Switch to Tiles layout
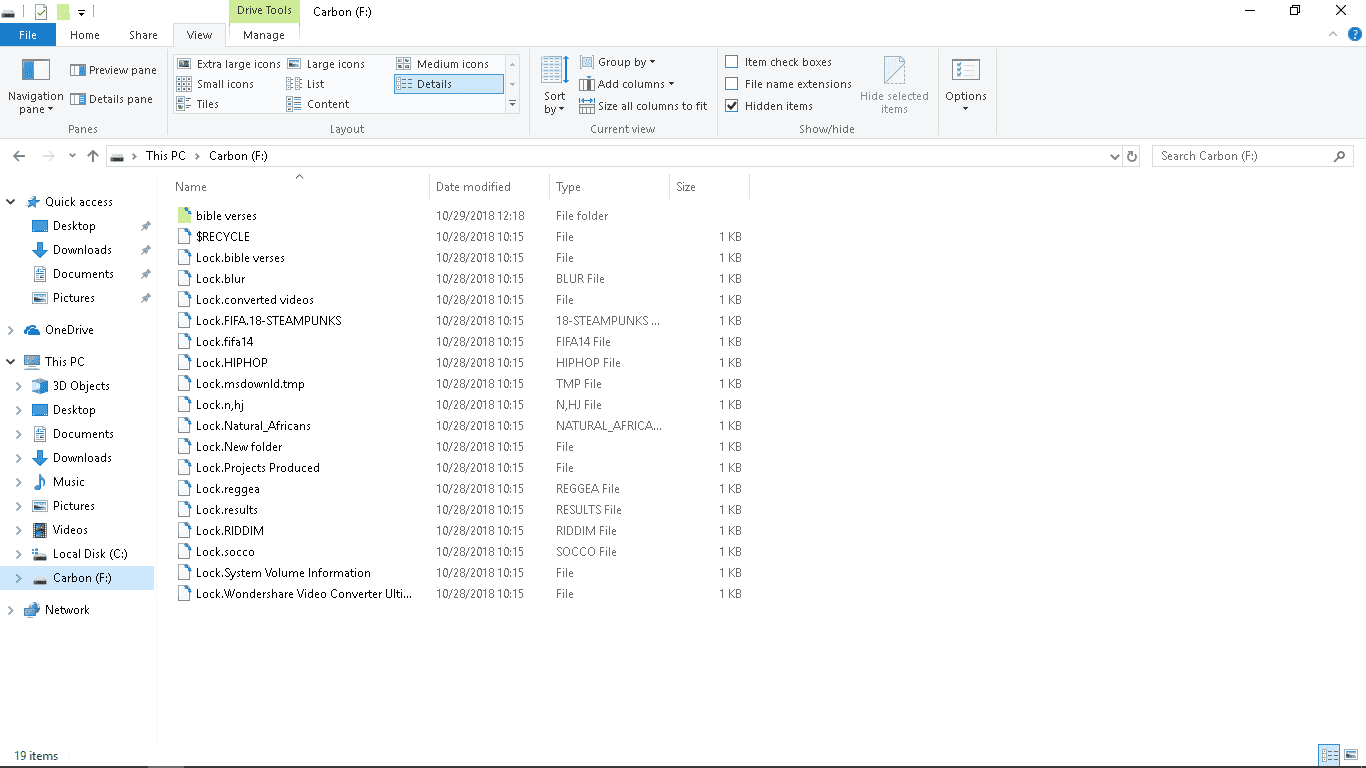The width and height of the screenshot is (1366, 768). (x=198, y=104)
